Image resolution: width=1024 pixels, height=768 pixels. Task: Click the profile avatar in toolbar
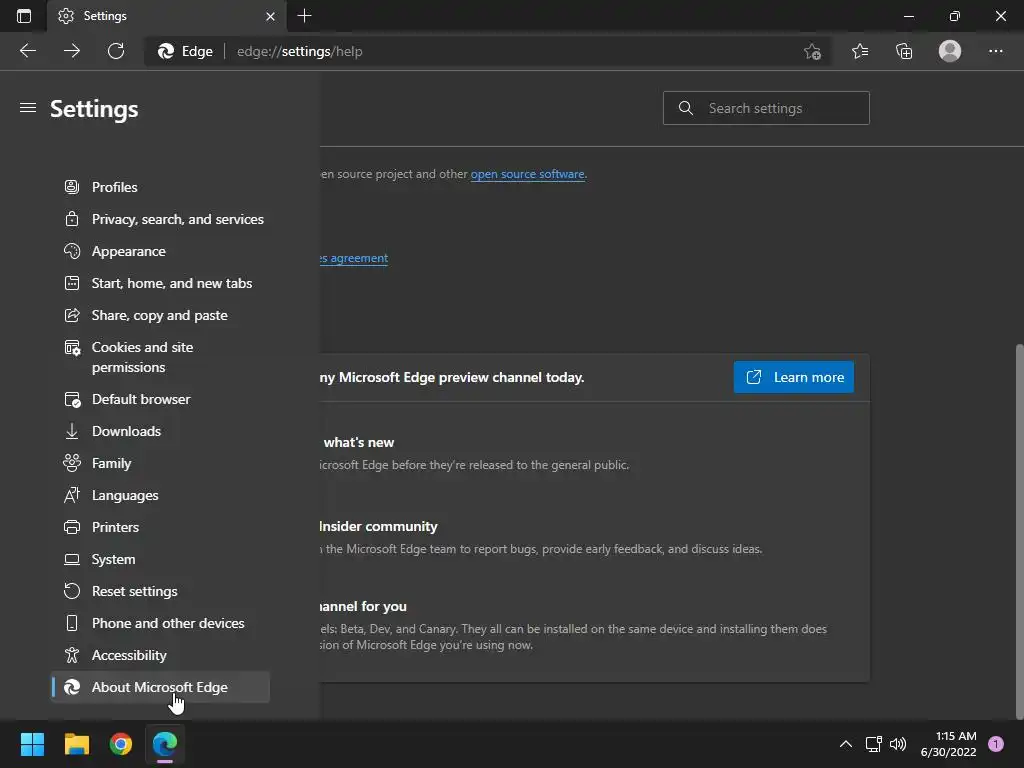point(950,51)
